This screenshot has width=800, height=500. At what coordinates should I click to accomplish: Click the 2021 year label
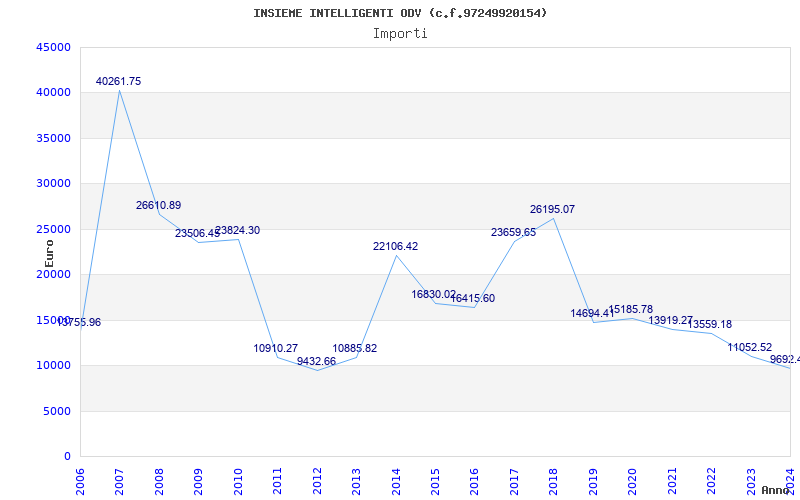(672, 481)
